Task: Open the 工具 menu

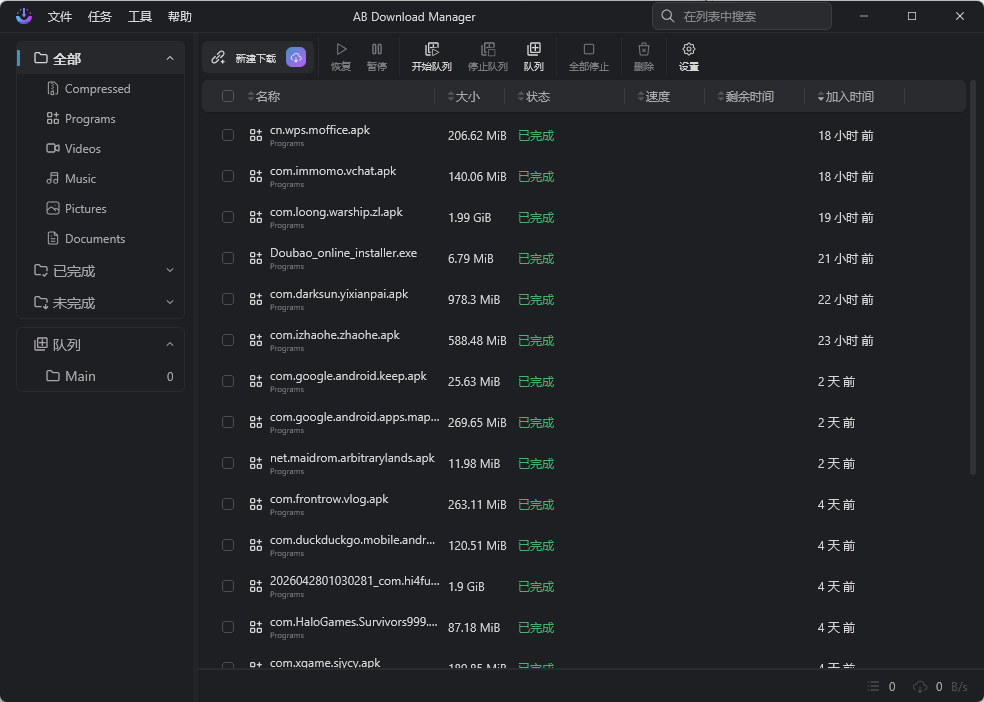Action: point(139,17)
